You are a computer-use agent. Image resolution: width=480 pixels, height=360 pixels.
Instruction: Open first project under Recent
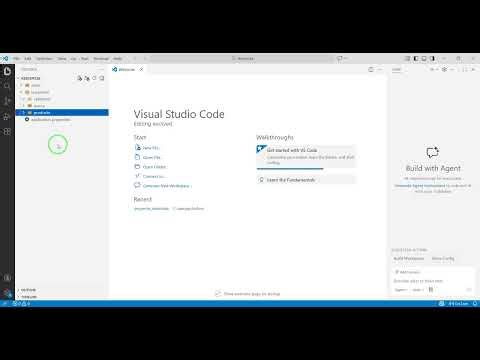tap(151, 209)
